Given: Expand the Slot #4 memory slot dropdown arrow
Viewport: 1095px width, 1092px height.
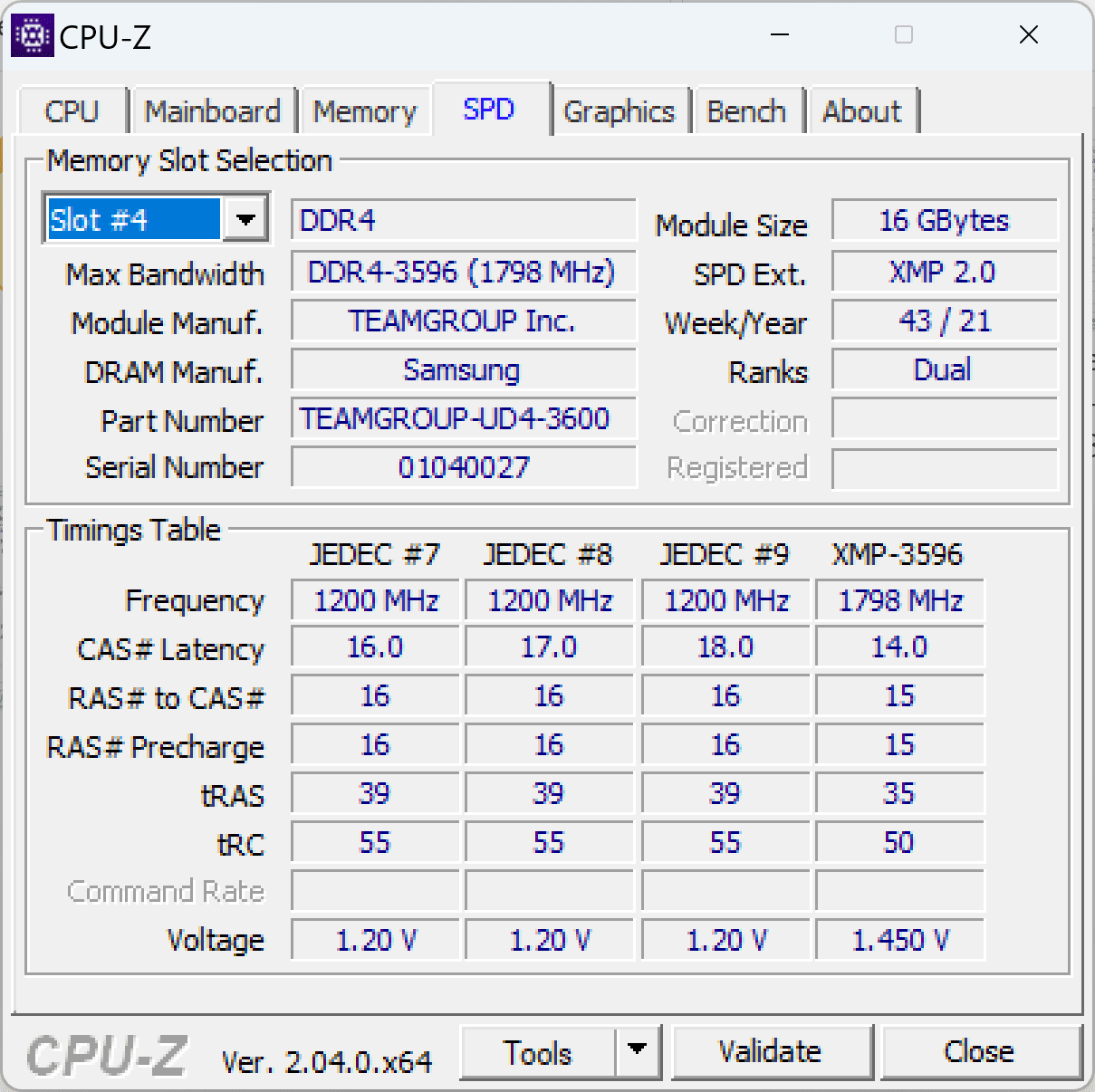Looking at the screenshot, I should click(x=245, y=219).
